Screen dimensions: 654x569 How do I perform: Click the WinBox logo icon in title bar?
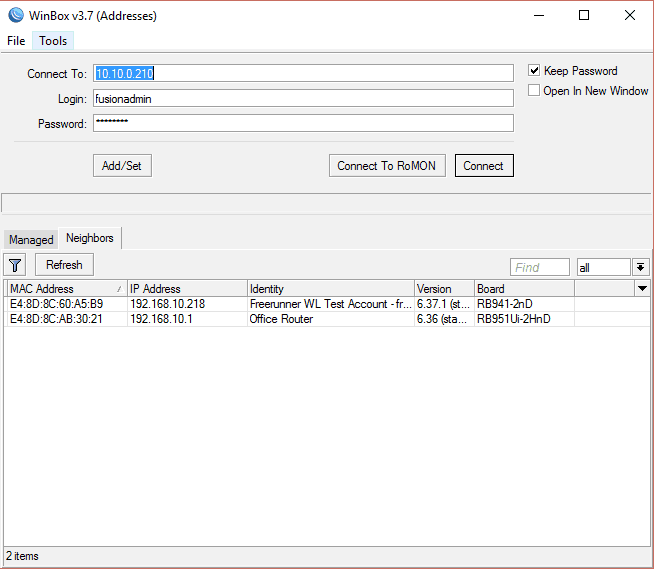(16, 15)
